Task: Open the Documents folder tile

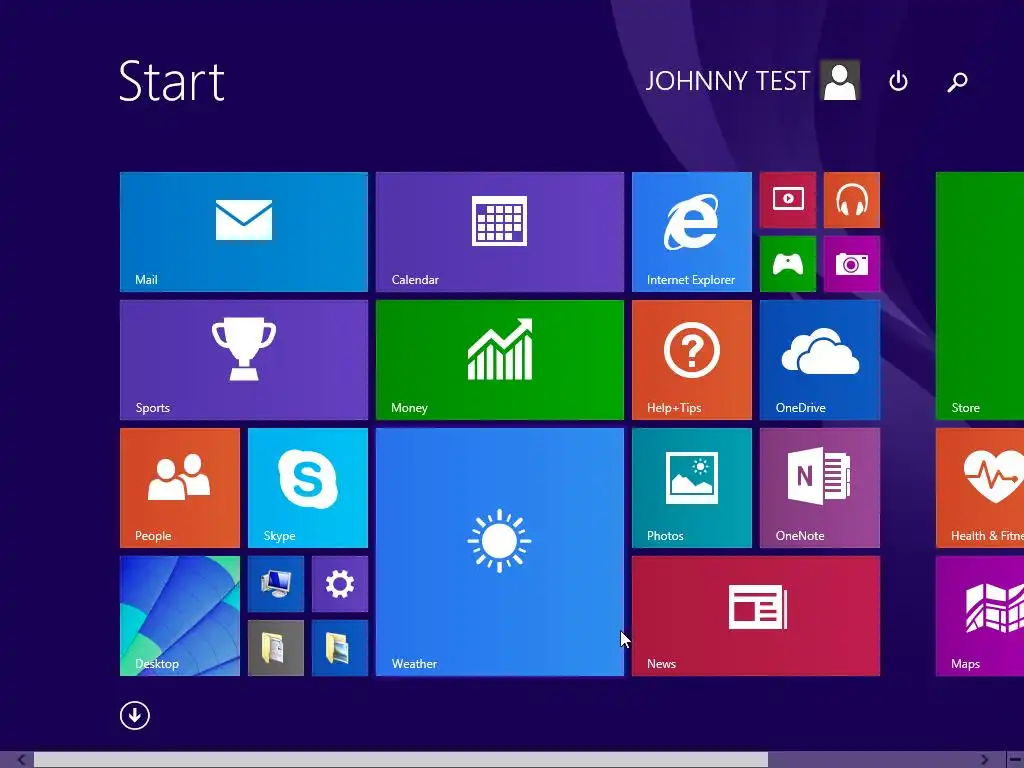Action: coord(276,648)
